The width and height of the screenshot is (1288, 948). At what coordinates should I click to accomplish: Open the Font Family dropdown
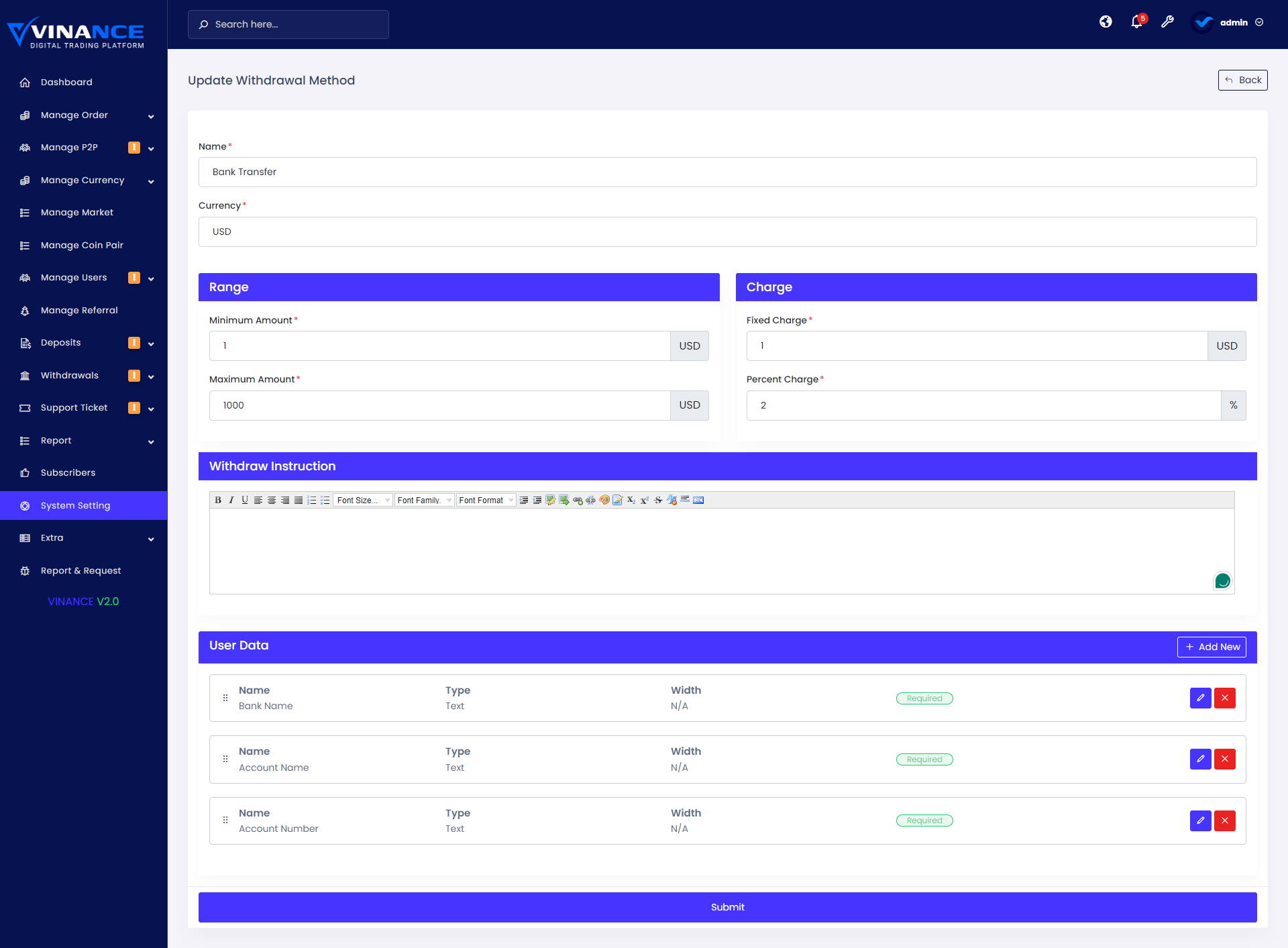click(x=425, y=500)
